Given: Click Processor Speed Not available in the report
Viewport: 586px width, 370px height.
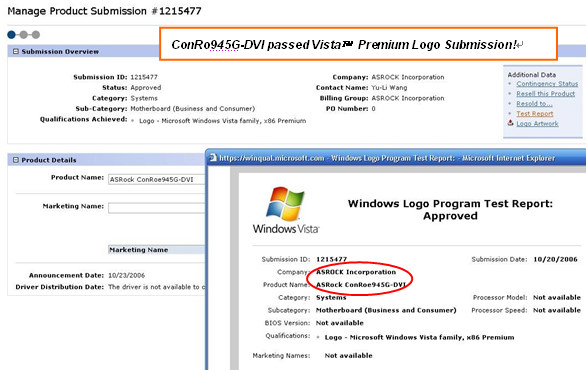Looking at the screenshot, I should [557, 310].
